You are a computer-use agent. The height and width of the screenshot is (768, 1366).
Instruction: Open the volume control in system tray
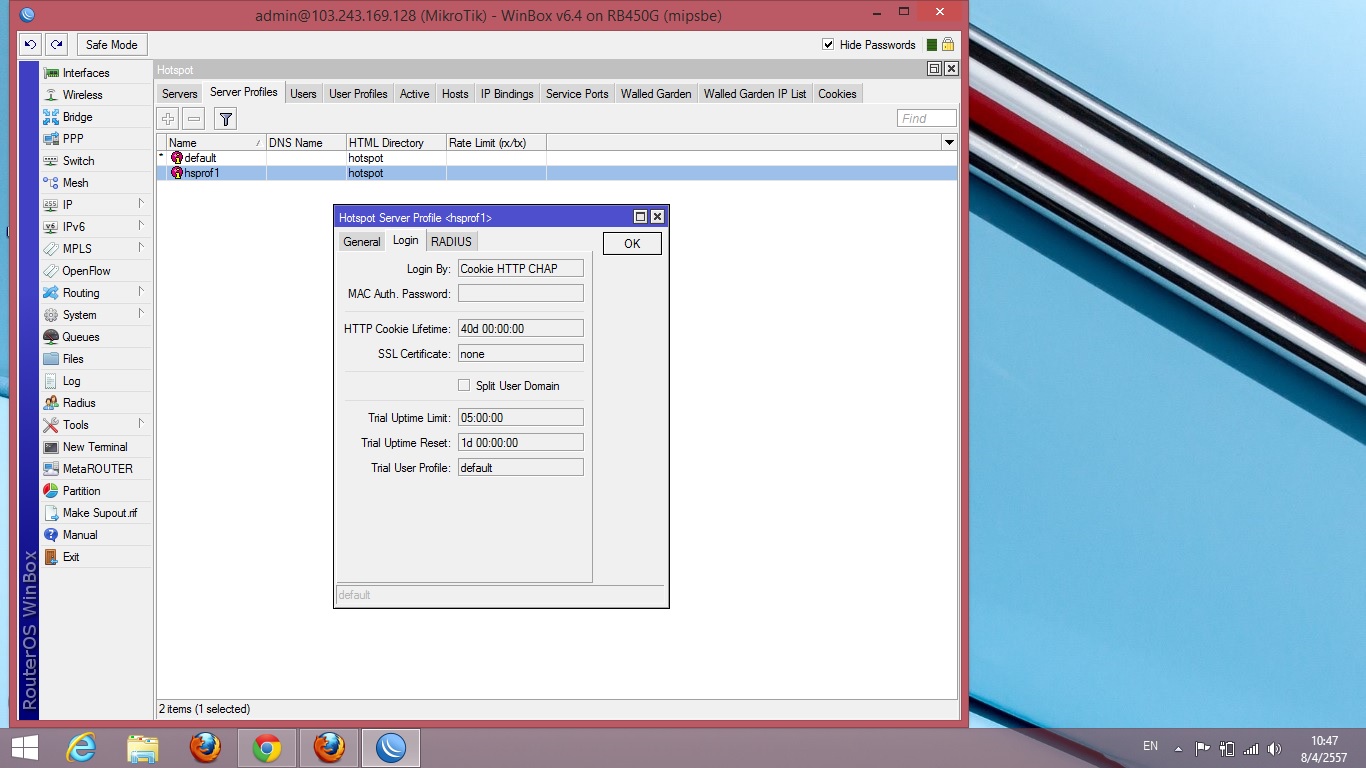(x=1274, y=748)
